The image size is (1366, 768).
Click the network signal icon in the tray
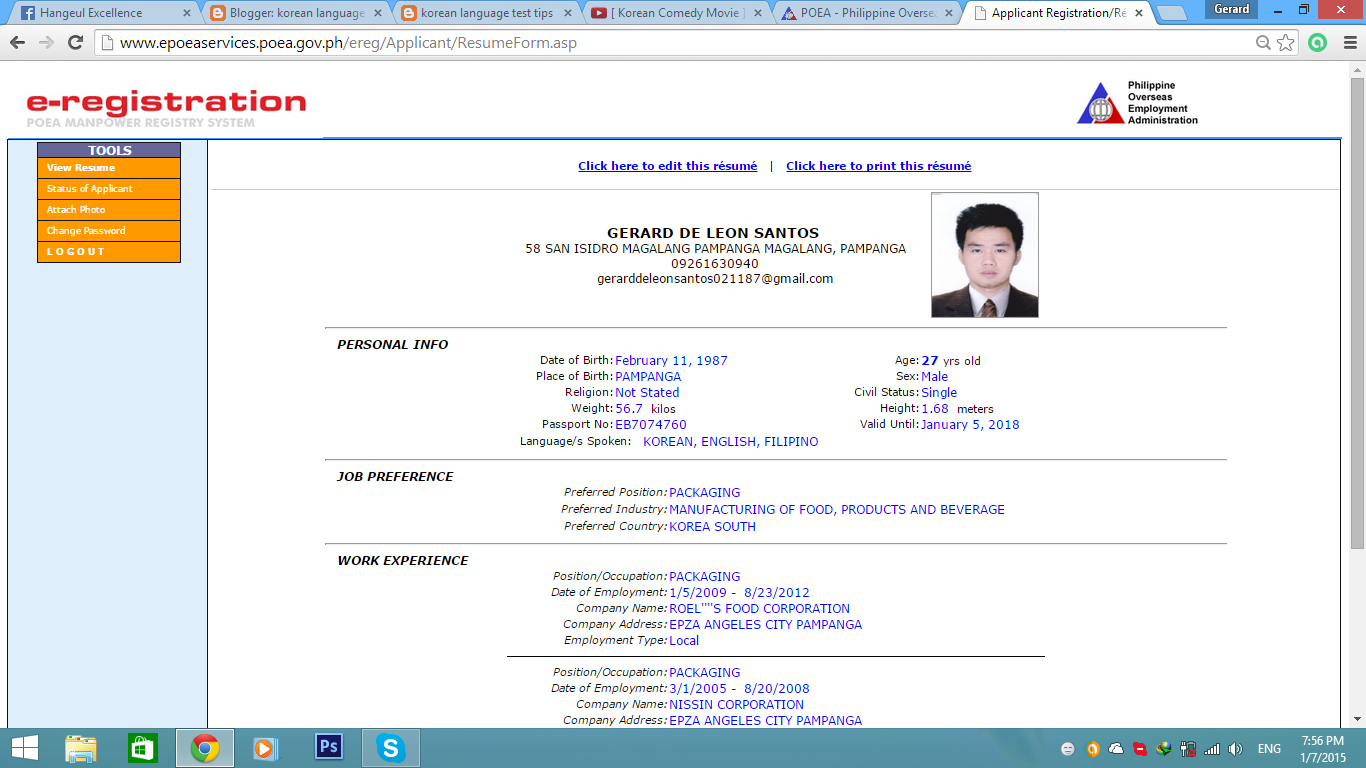[1213, 747]
